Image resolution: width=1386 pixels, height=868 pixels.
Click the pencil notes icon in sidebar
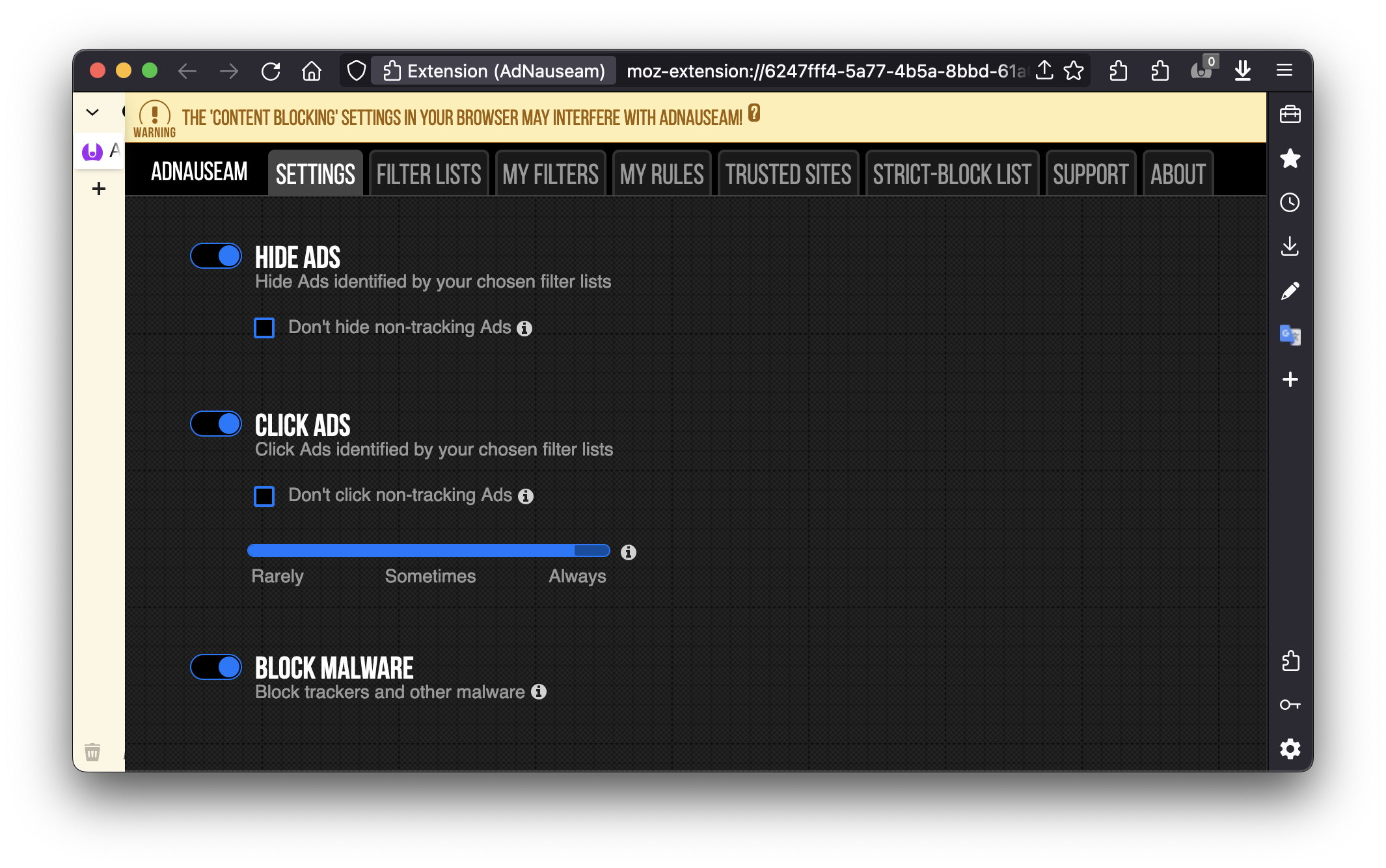1290,291
